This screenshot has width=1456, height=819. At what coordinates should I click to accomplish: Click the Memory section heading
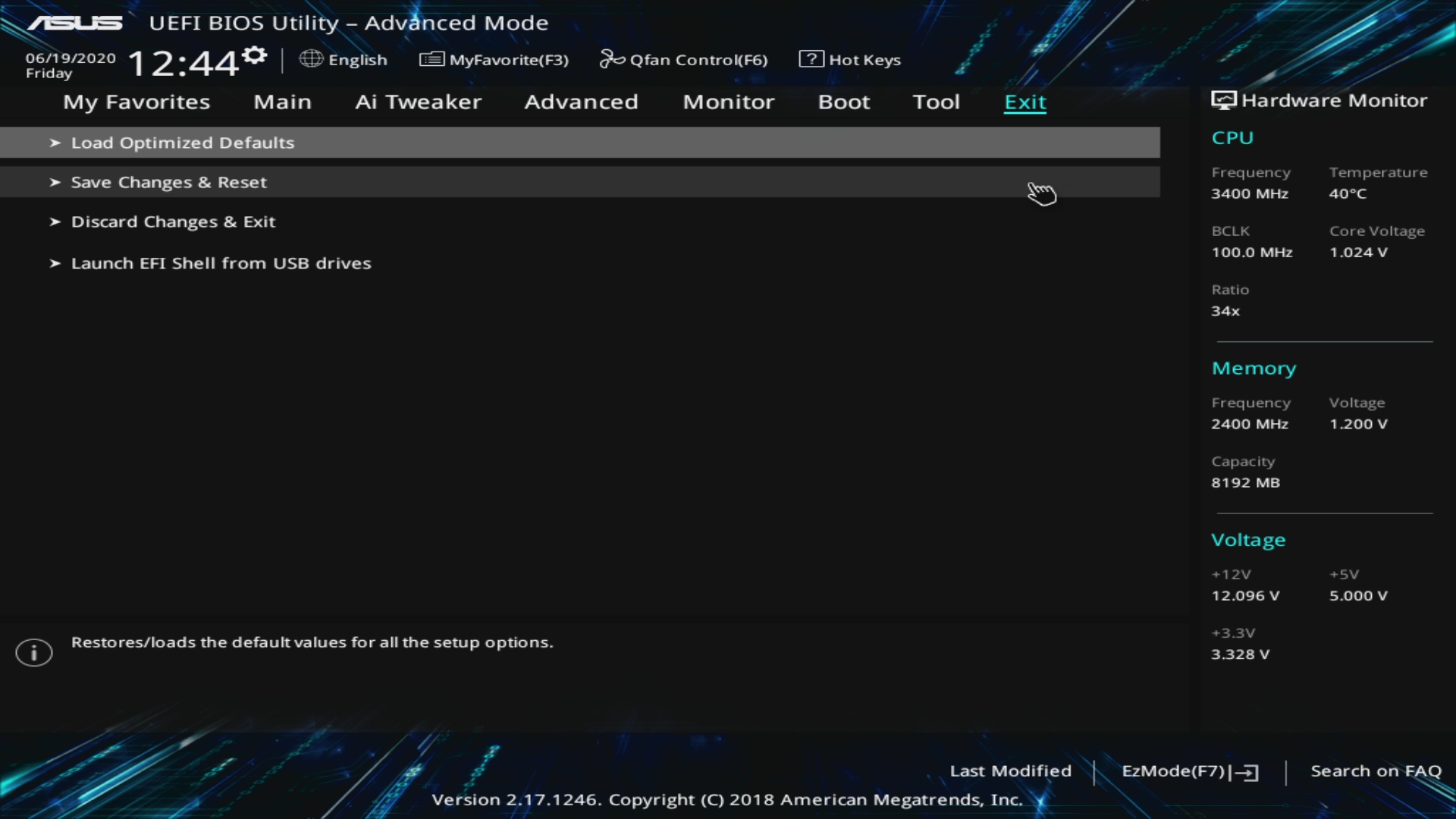pyautogui.click(x=1254, y=369)
